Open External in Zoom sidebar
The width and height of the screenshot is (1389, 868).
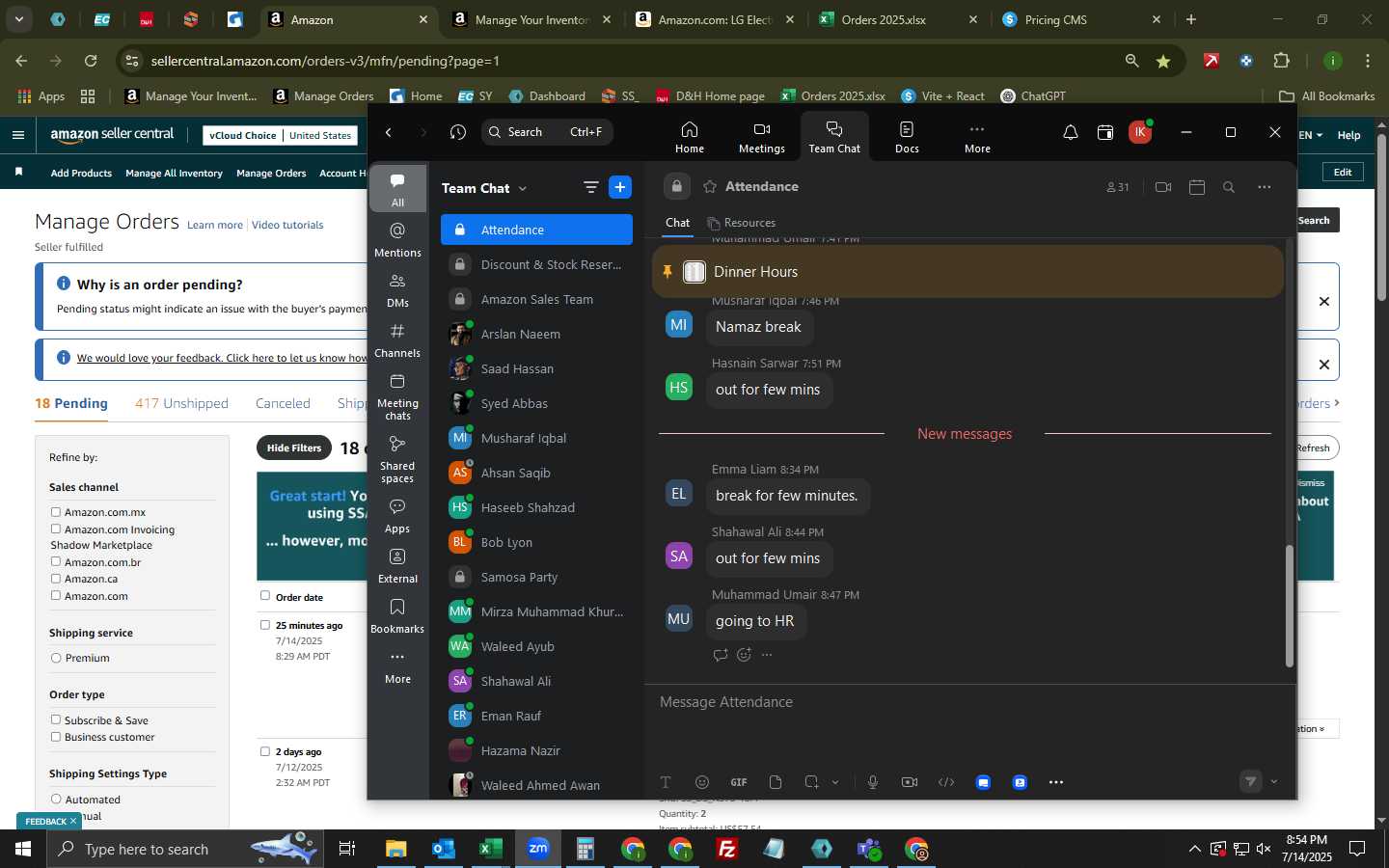tap(397, 565)
